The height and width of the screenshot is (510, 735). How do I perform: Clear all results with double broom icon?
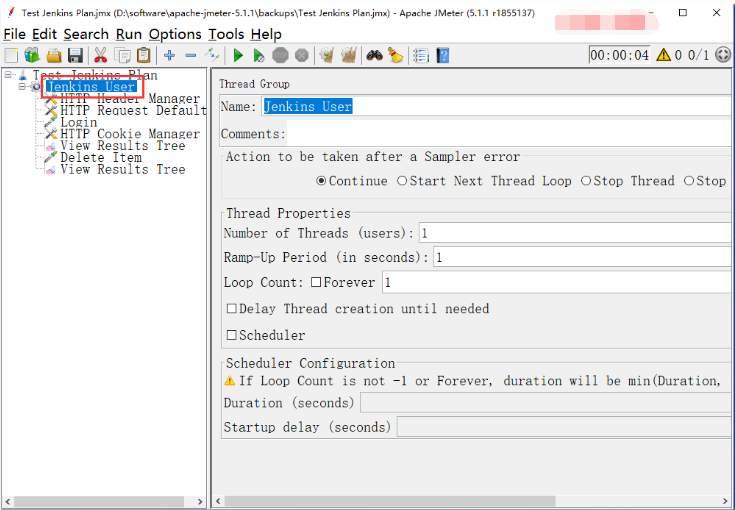coord(348,55)
